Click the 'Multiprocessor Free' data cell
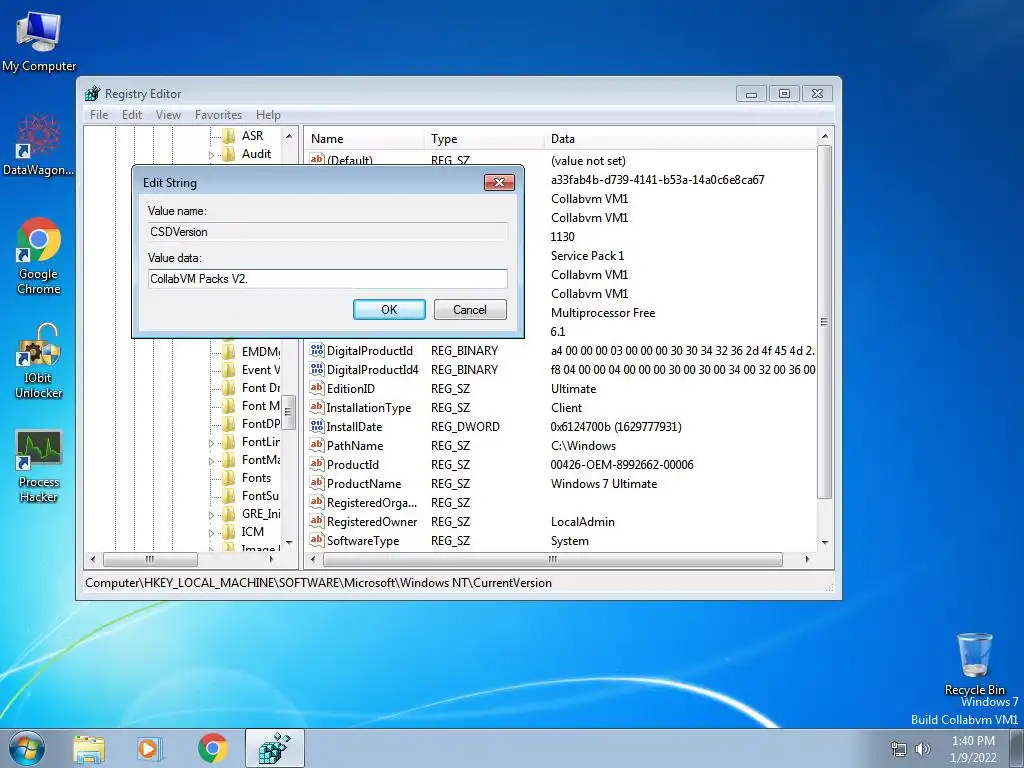The height and width of the screenshot is (768, 1024). (x=603, y=313)
